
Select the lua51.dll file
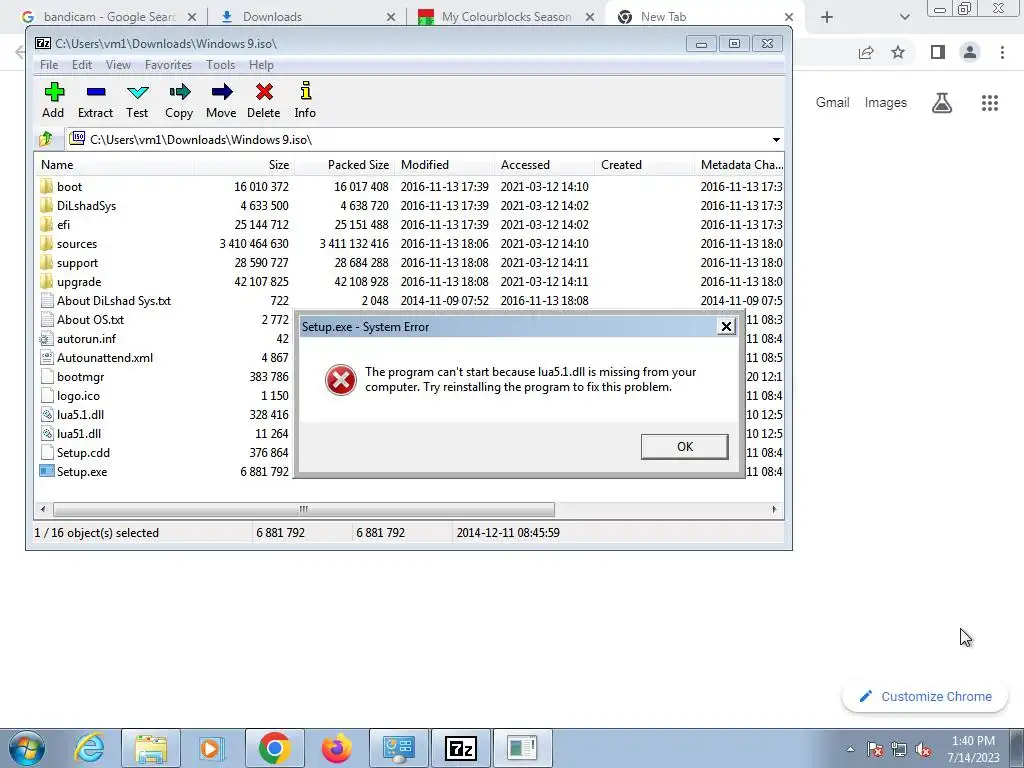point(71,433)
